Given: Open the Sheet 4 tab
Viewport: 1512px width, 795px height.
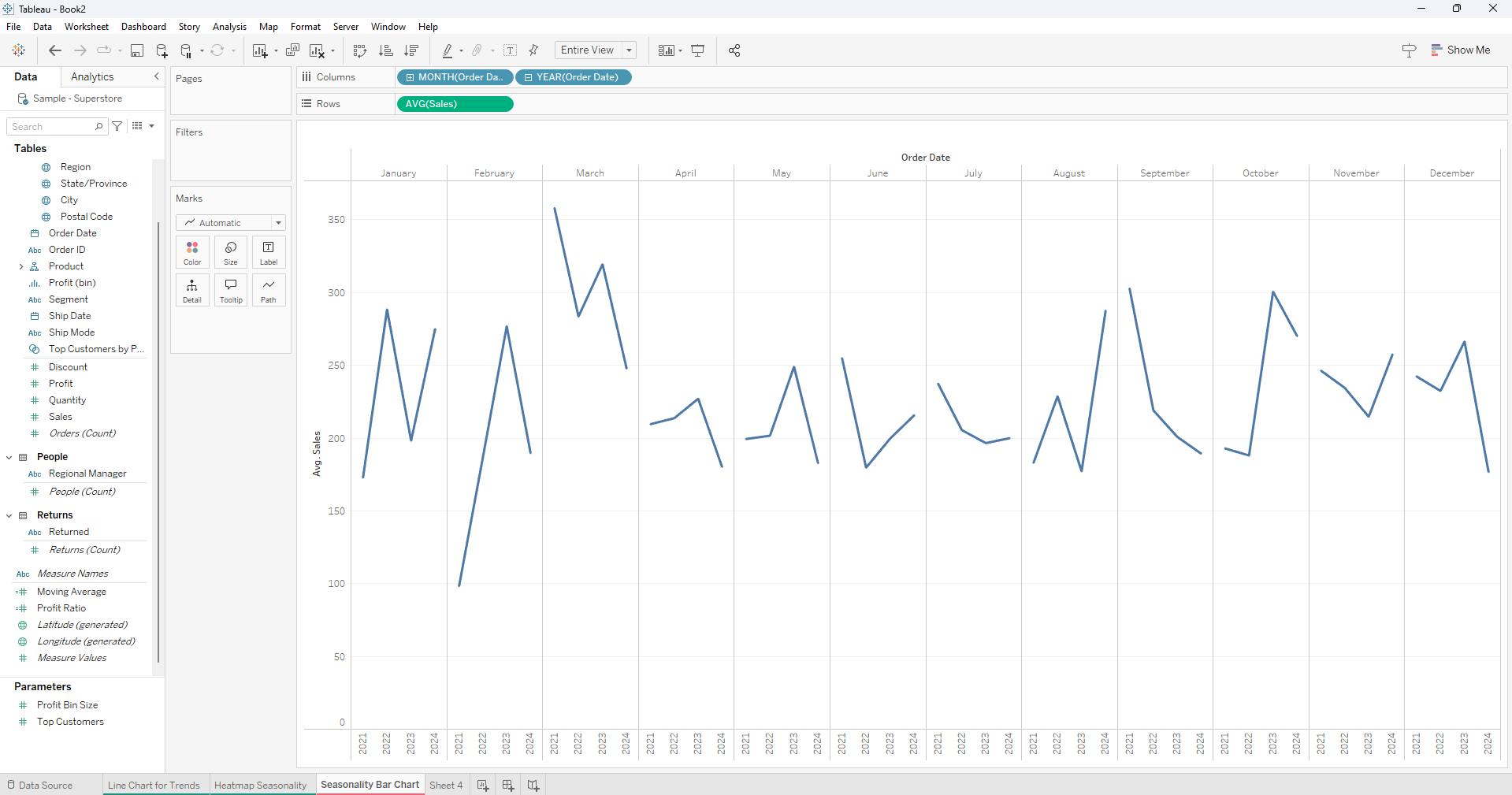Looking at the screenshot, I should click(446, 786).
